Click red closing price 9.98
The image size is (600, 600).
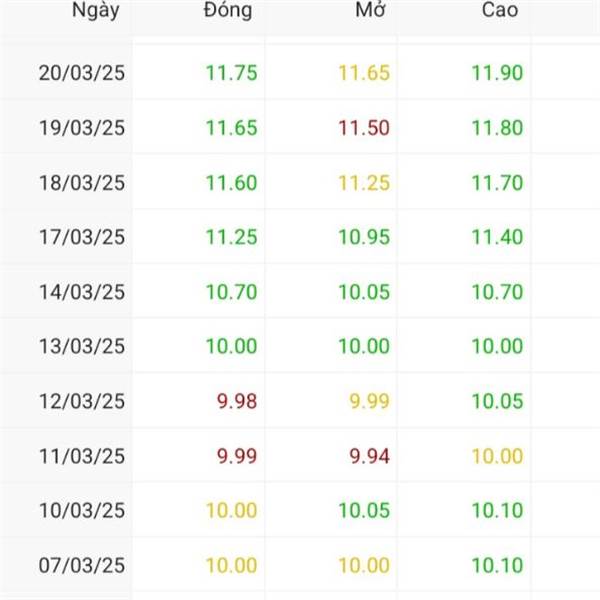coord(237,401)
